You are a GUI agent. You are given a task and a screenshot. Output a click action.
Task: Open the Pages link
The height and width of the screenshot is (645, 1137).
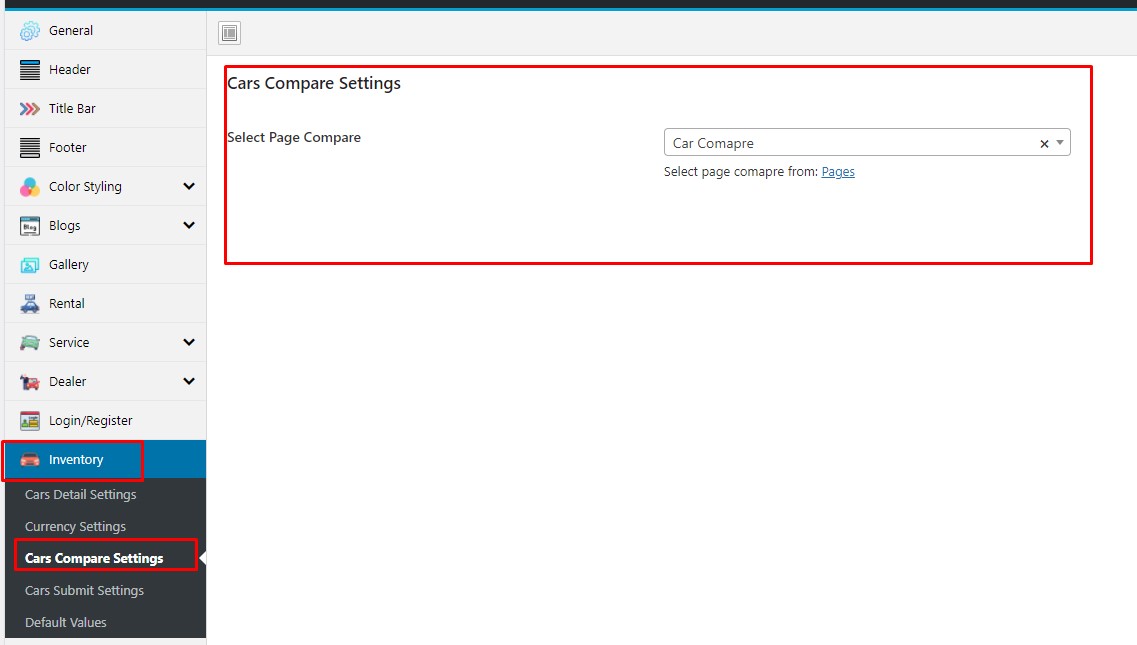(838, 172)
